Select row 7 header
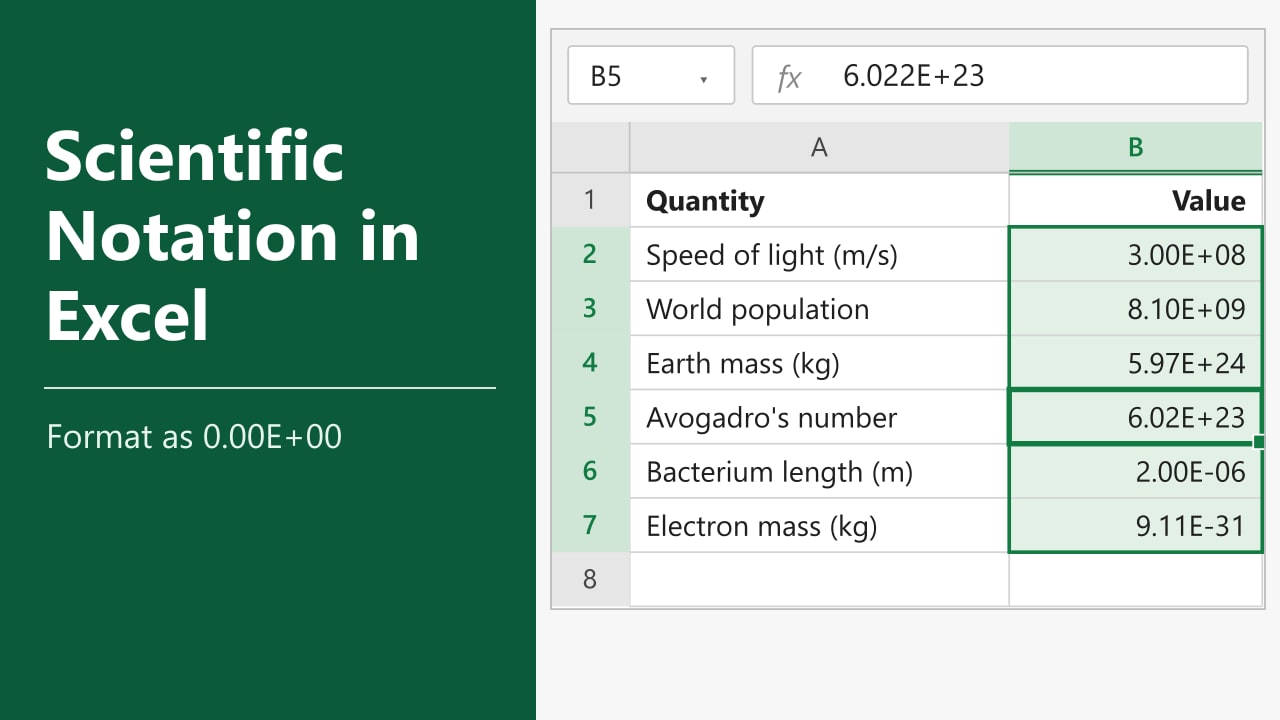 (591, 525)
